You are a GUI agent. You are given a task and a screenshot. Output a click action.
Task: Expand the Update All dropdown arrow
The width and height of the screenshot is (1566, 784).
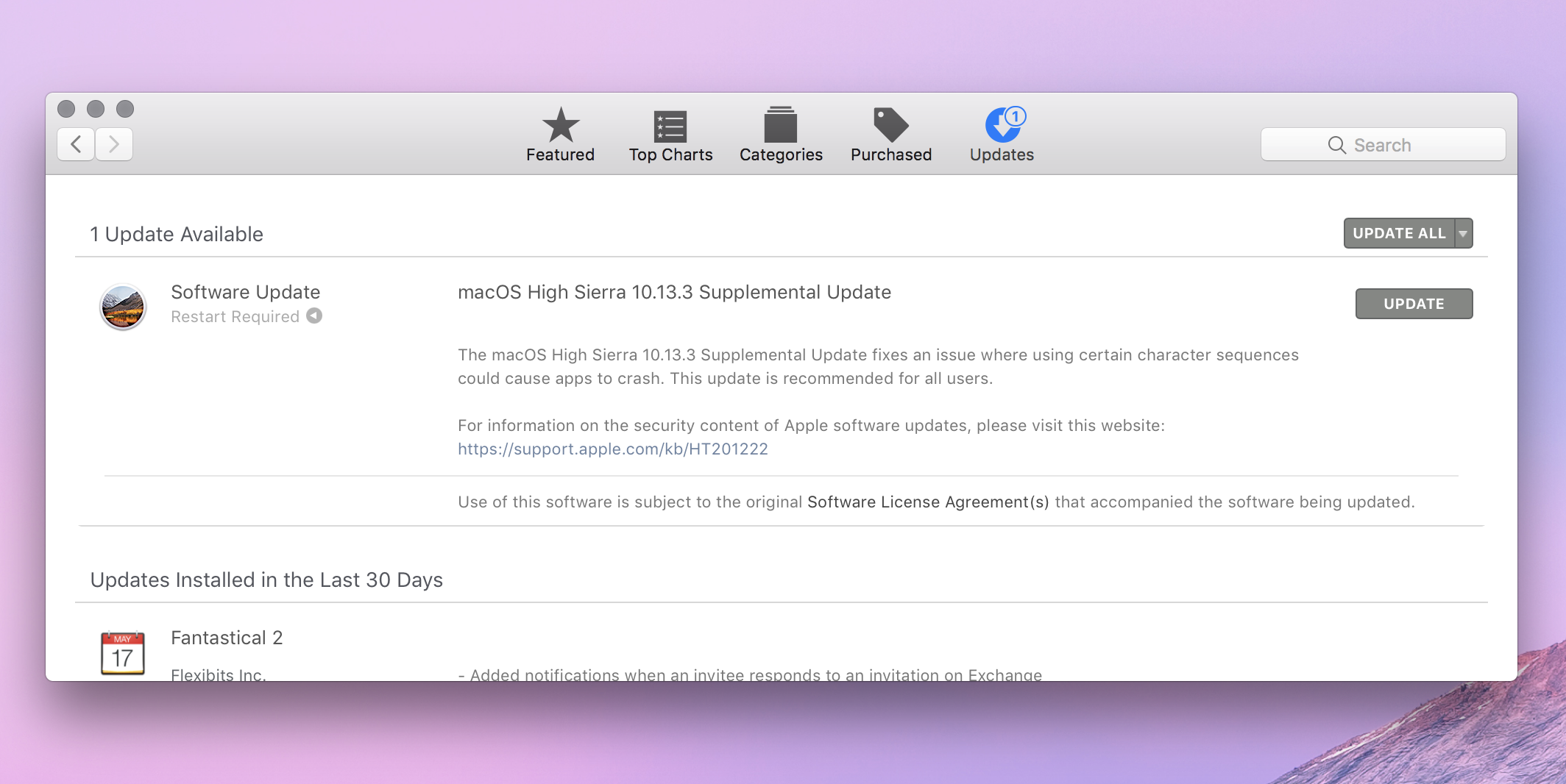[1464, 233]
